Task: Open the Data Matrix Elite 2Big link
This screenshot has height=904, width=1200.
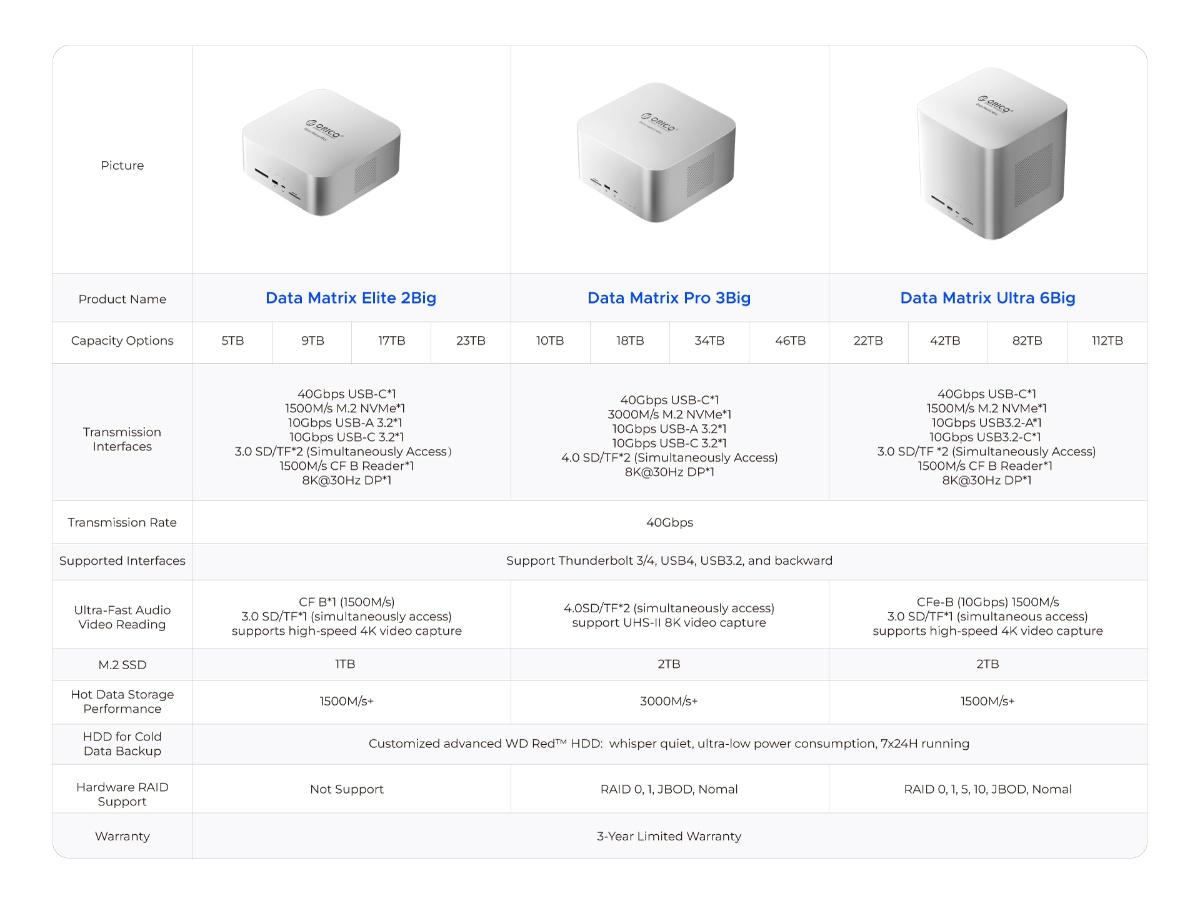Action: 351,298
